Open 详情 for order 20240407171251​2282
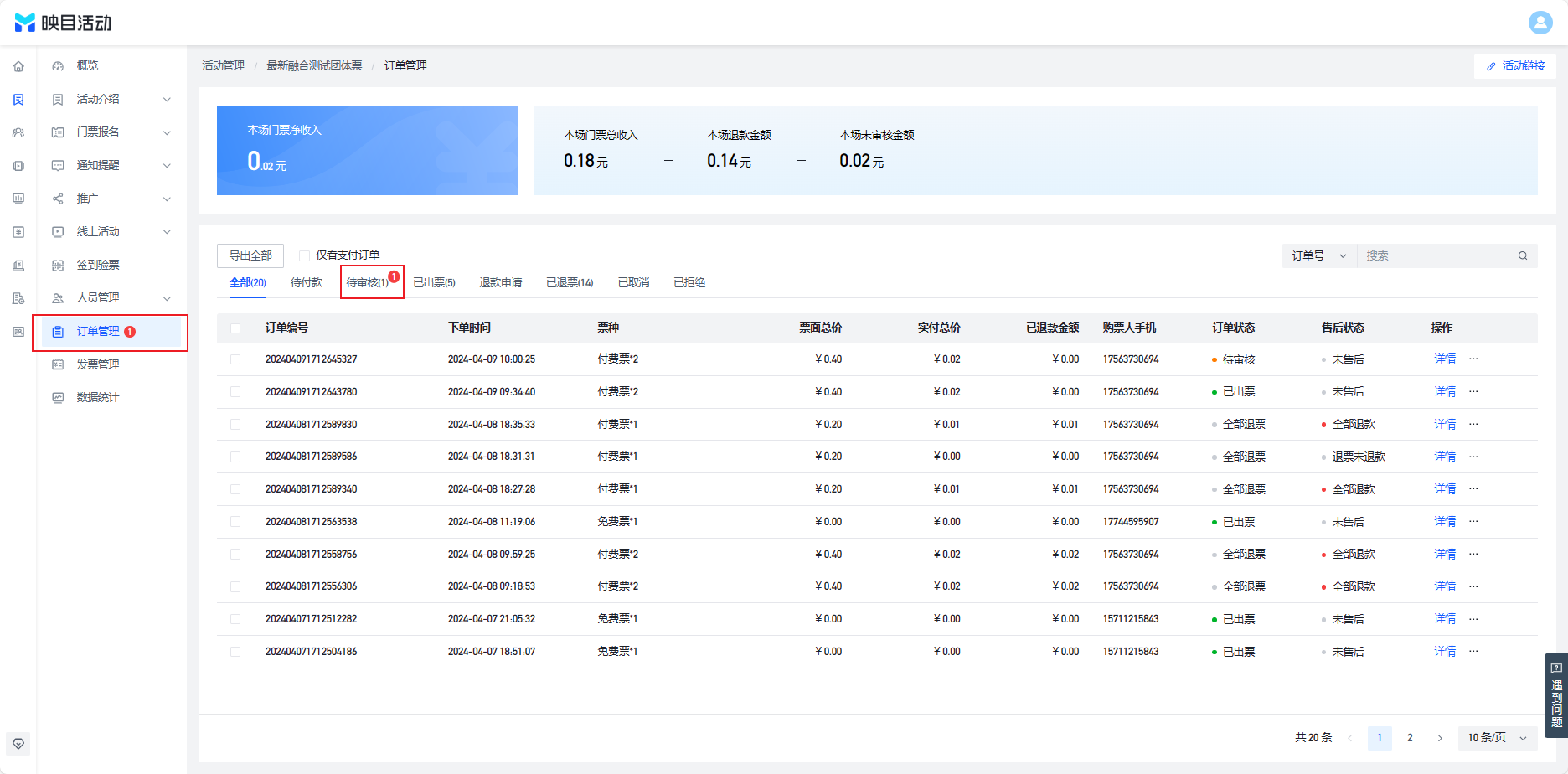This screenshot has height=774, width=1568. [1445, 618]
